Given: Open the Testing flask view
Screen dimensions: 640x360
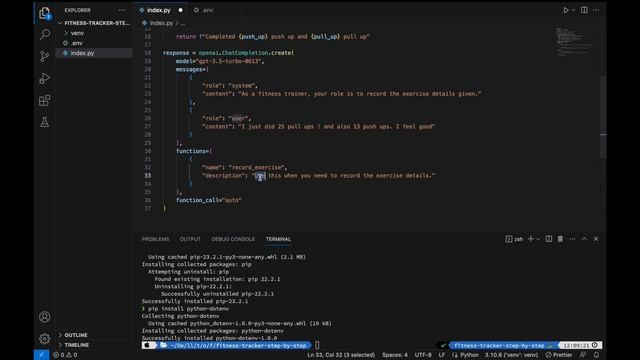Looking at the screenshot, I should (44, 122).
